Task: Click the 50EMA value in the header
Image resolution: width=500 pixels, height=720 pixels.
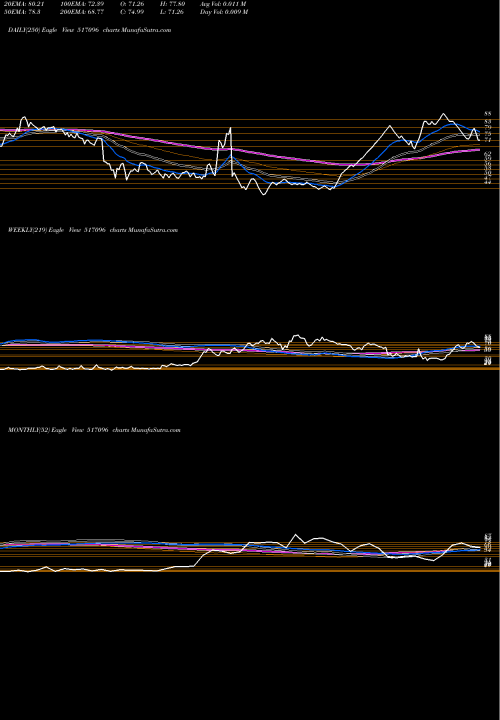Action: tap(20, 12)
